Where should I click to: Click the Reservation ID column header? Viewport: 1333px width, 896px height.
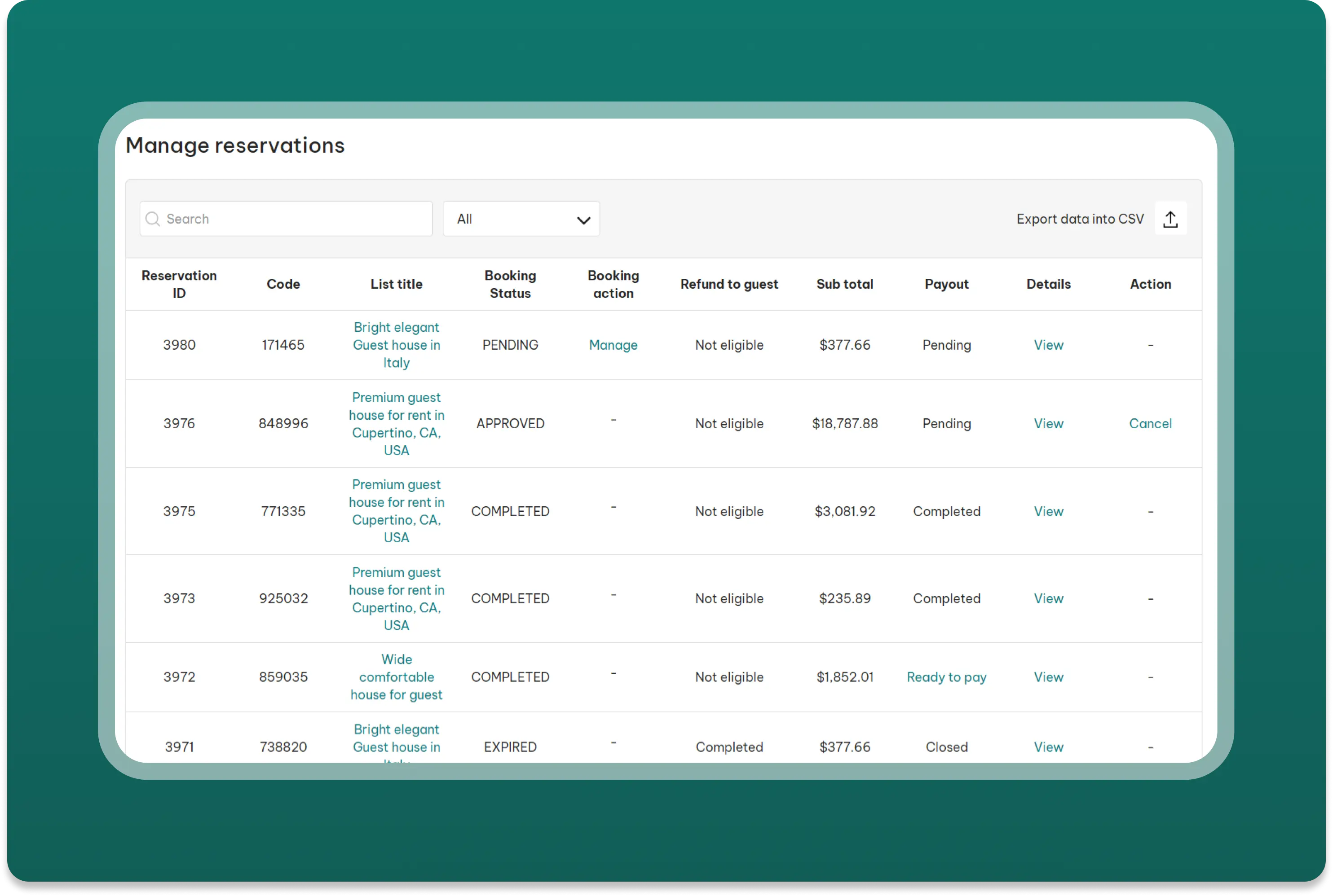(x=179, y=284)
